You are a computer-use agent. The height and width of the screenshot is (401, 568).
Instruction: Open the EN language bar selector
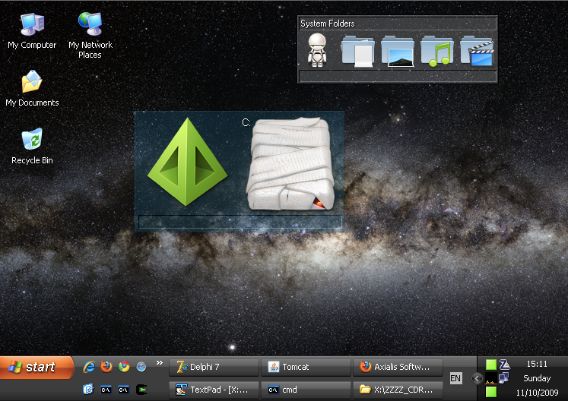455,379
